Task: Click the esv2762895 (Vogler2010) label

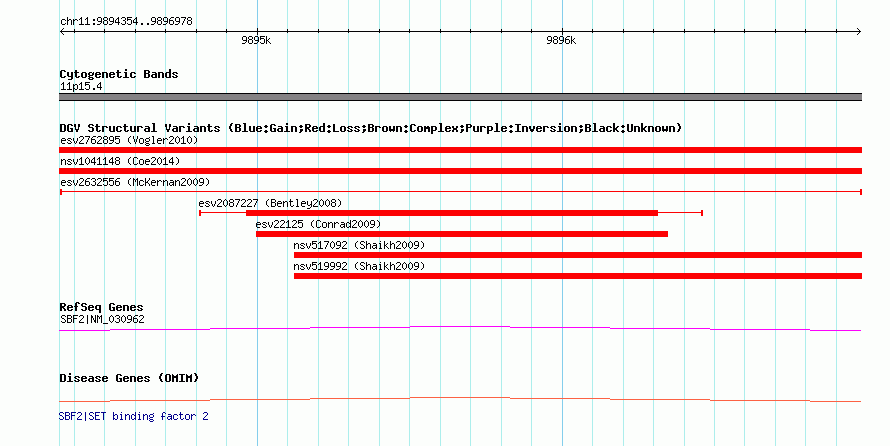Action: [129, 140]
